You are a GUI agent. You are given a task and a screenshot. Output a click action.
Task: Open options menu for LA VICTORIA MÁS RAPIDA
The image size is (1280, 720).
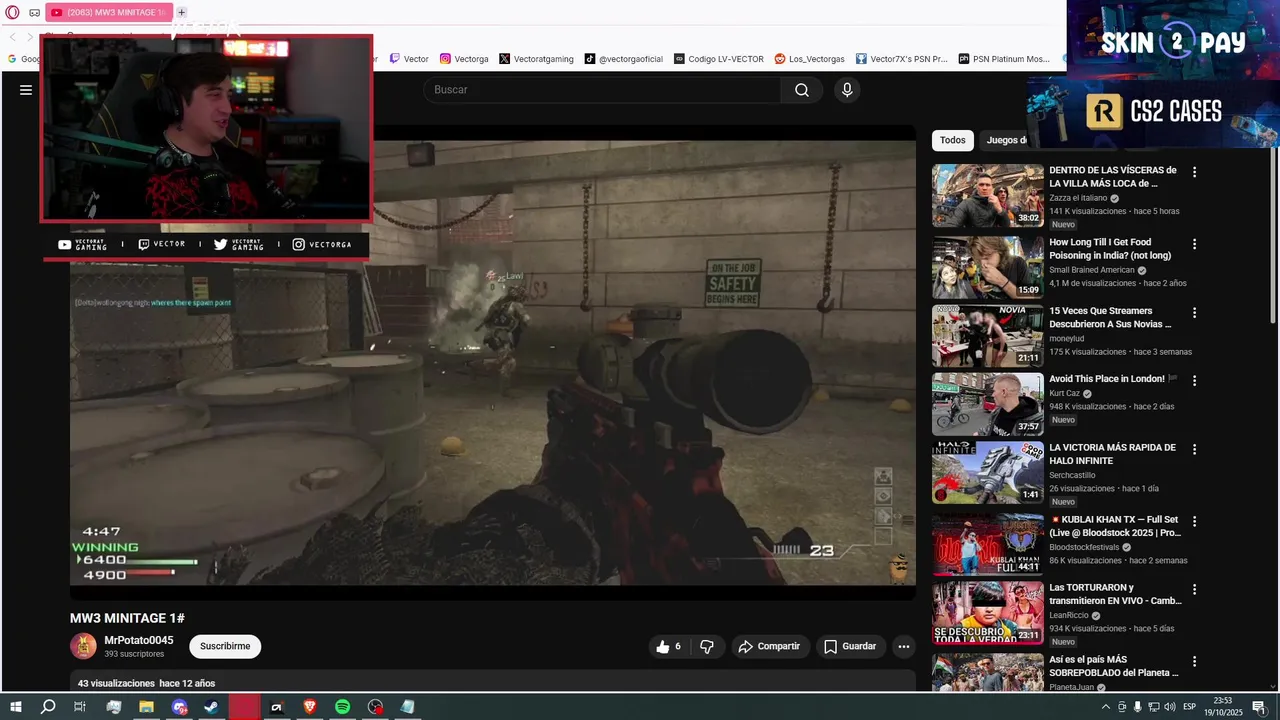point(1194,450)
